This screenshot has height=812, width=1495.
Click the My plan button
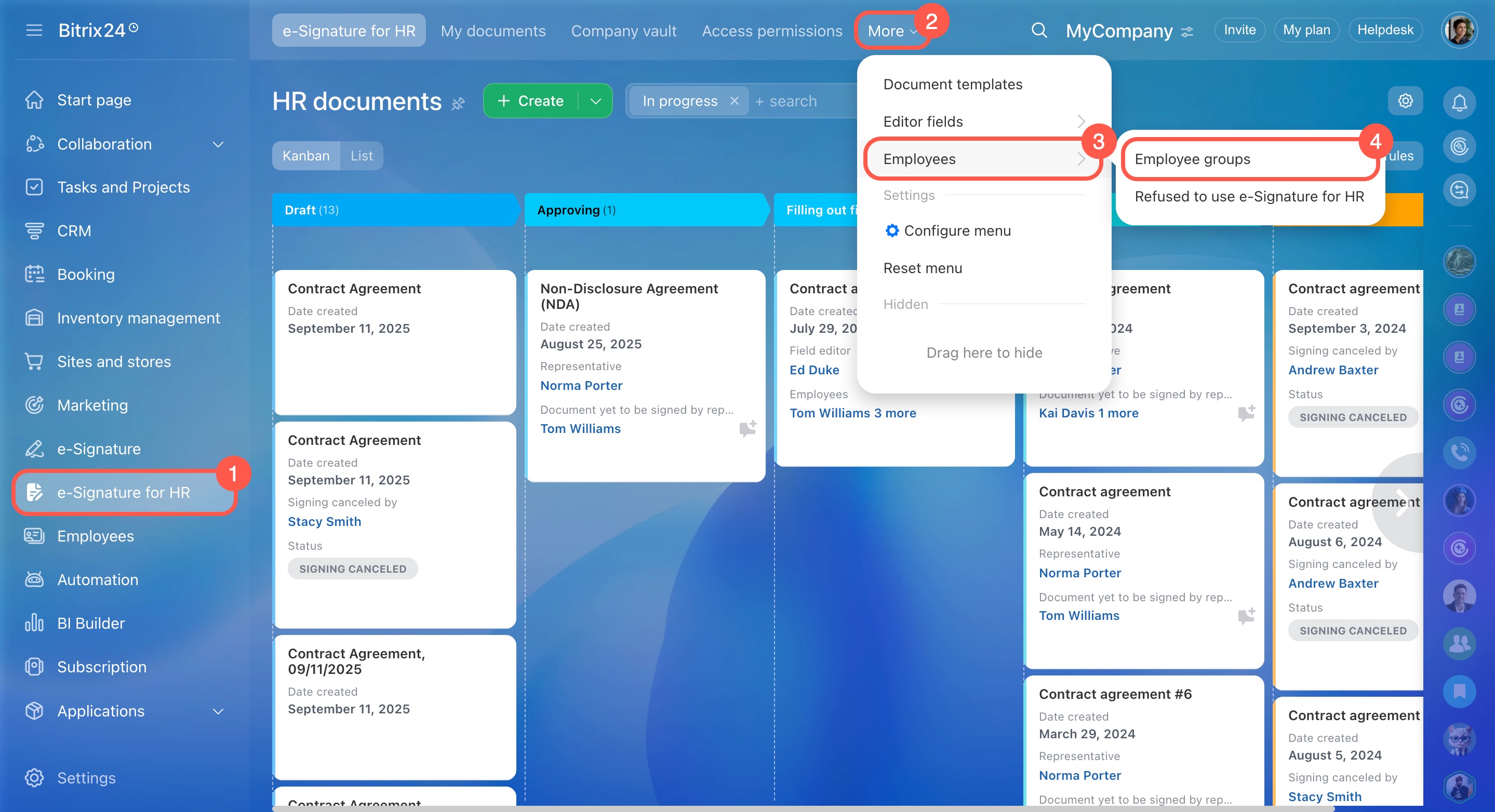pos(1306,30)
